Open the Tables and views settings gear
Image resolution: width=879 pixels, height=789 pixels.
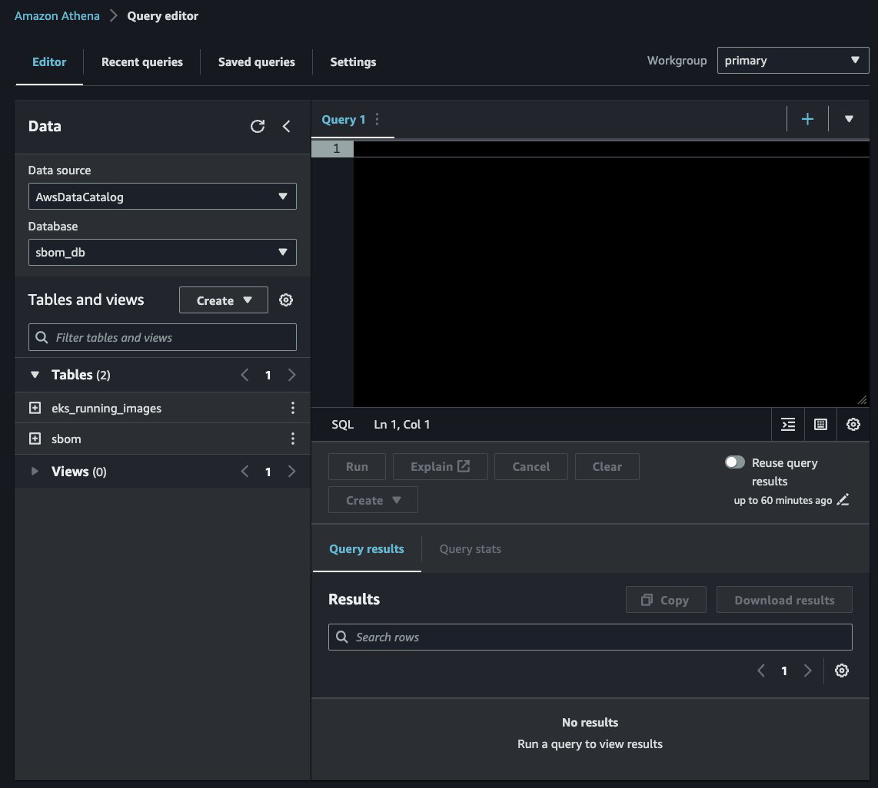click(x=286, y=299)
